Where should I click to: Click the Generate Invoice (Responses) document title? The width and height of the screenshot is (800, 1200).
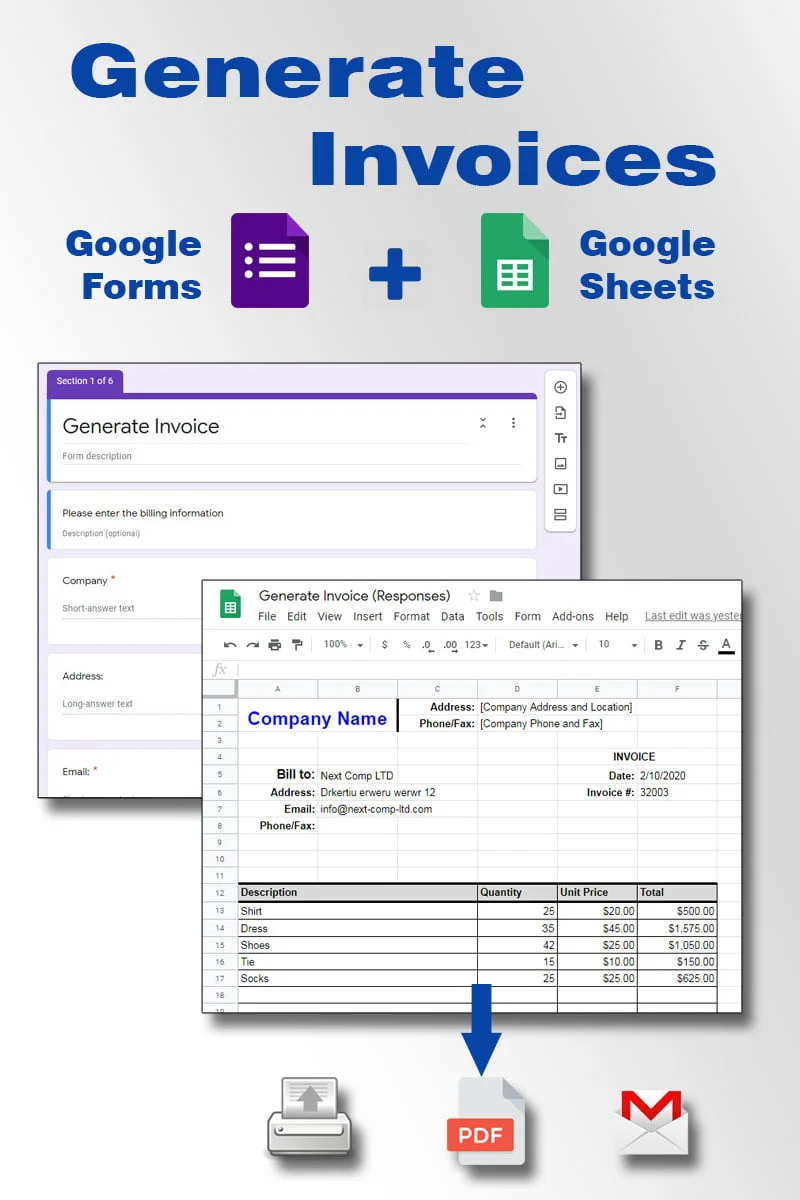[x=355, y=596]
